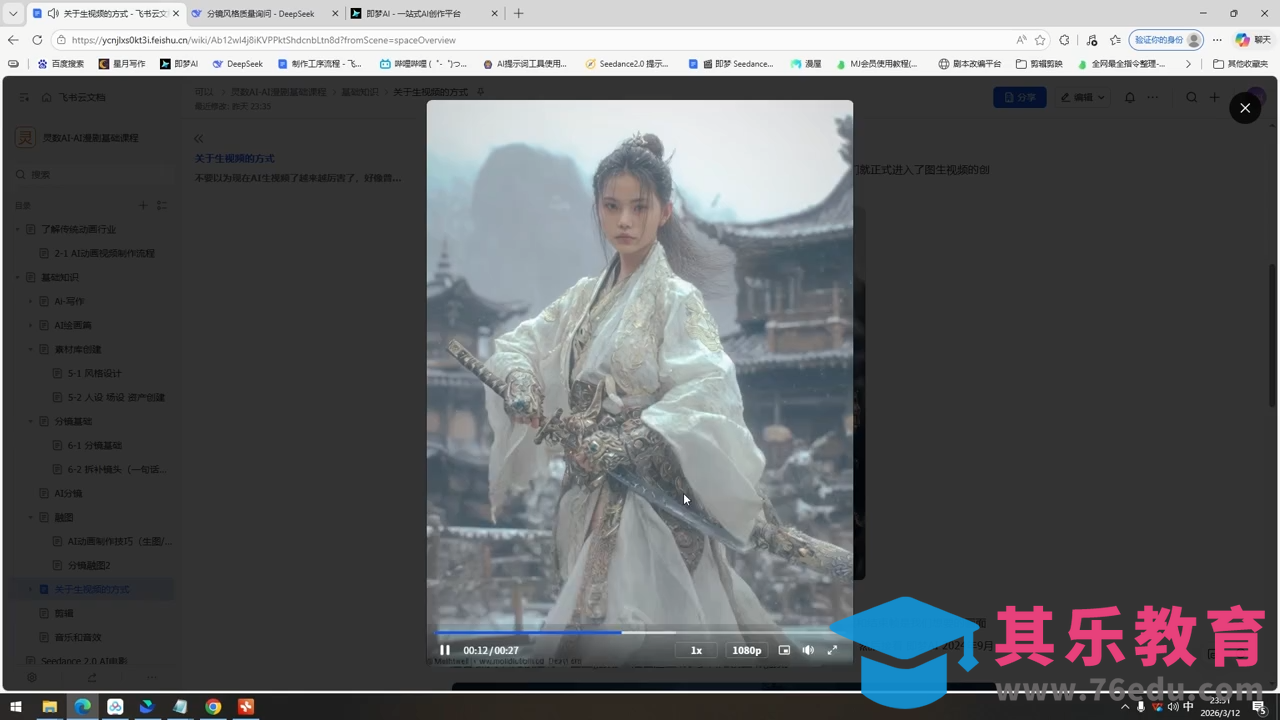Switch to the 即梦AI browser tab
Screen dimensions: 1280x720
(410, 14)
